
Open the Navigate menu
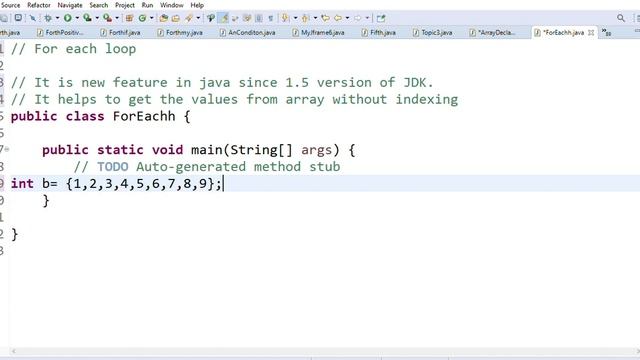click(x=69, y=5)
